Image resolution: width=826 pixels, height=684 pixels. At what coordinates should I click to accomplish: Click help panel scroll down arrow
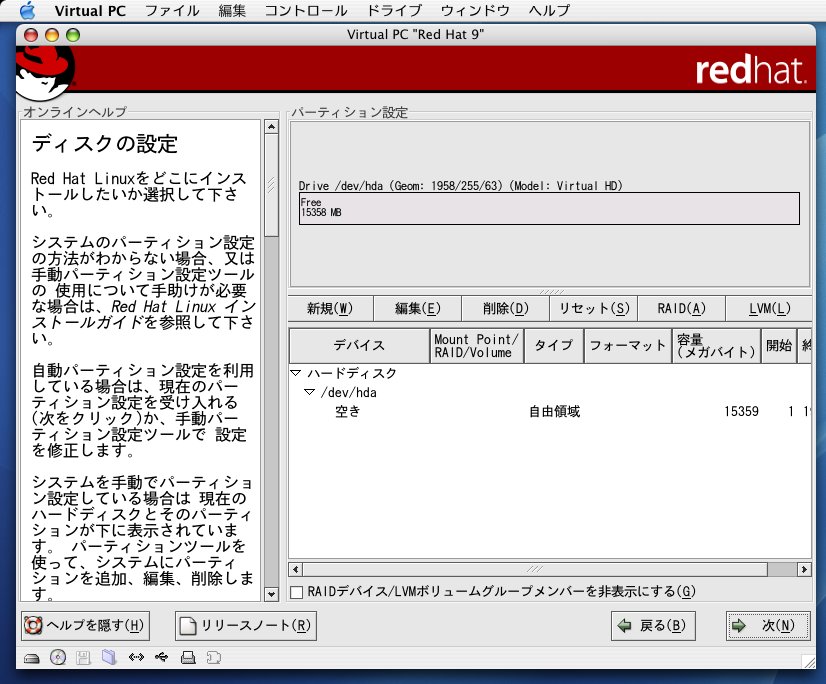pos(271,594)
